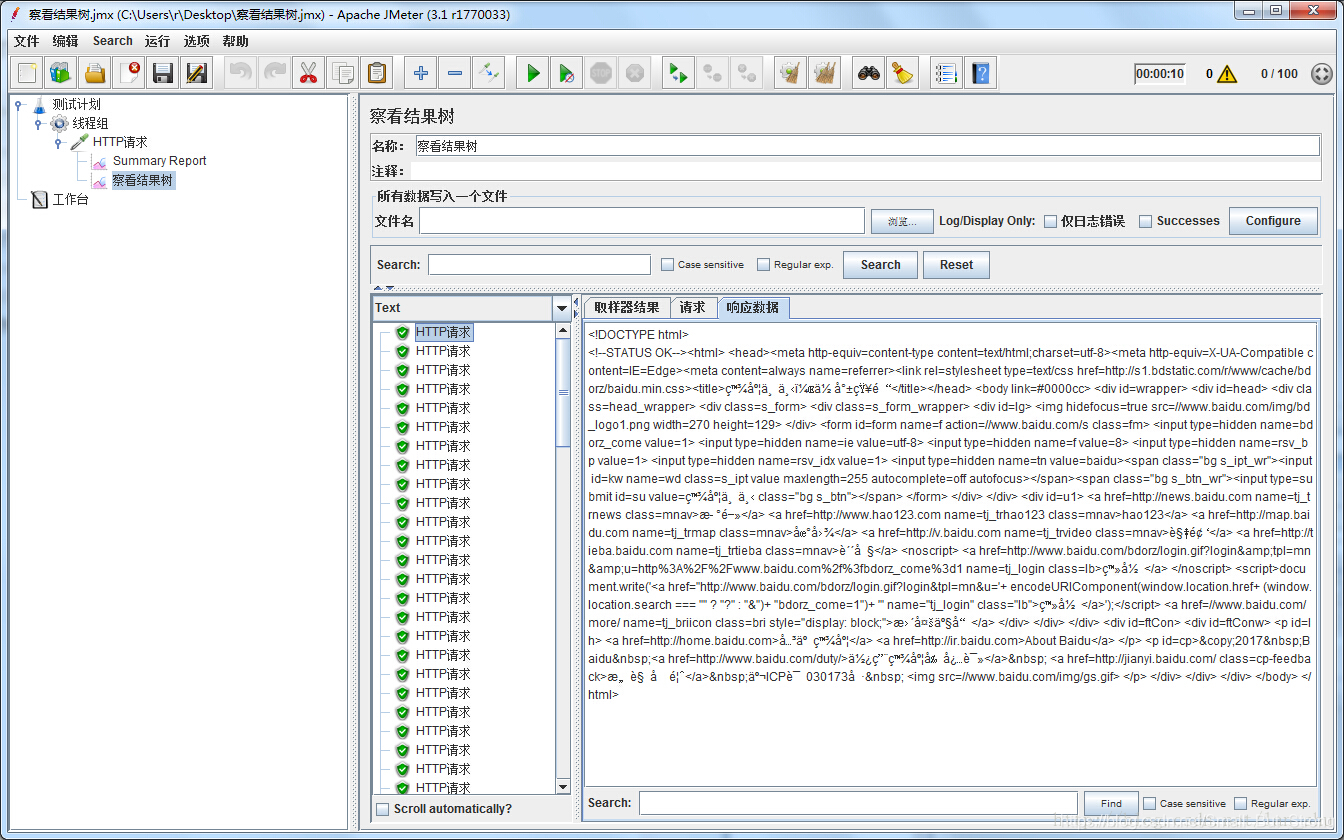The height and width of the screenshot is (840, 1344).
Task: Switch to the 请求 tab
Action: coord(692,308)
